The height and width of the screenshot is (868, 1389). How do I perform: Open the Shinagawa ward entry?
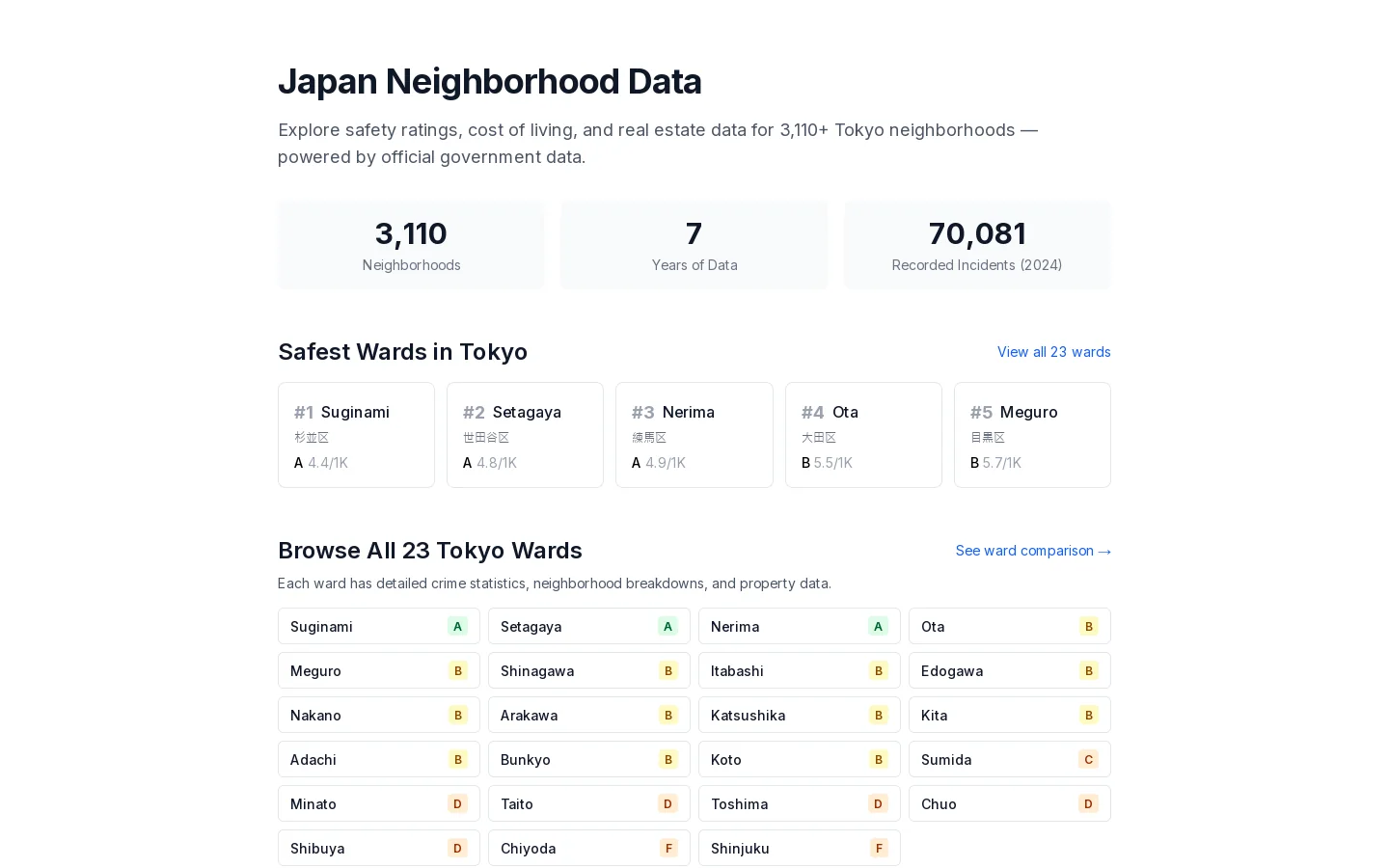[x=589, y=670]
